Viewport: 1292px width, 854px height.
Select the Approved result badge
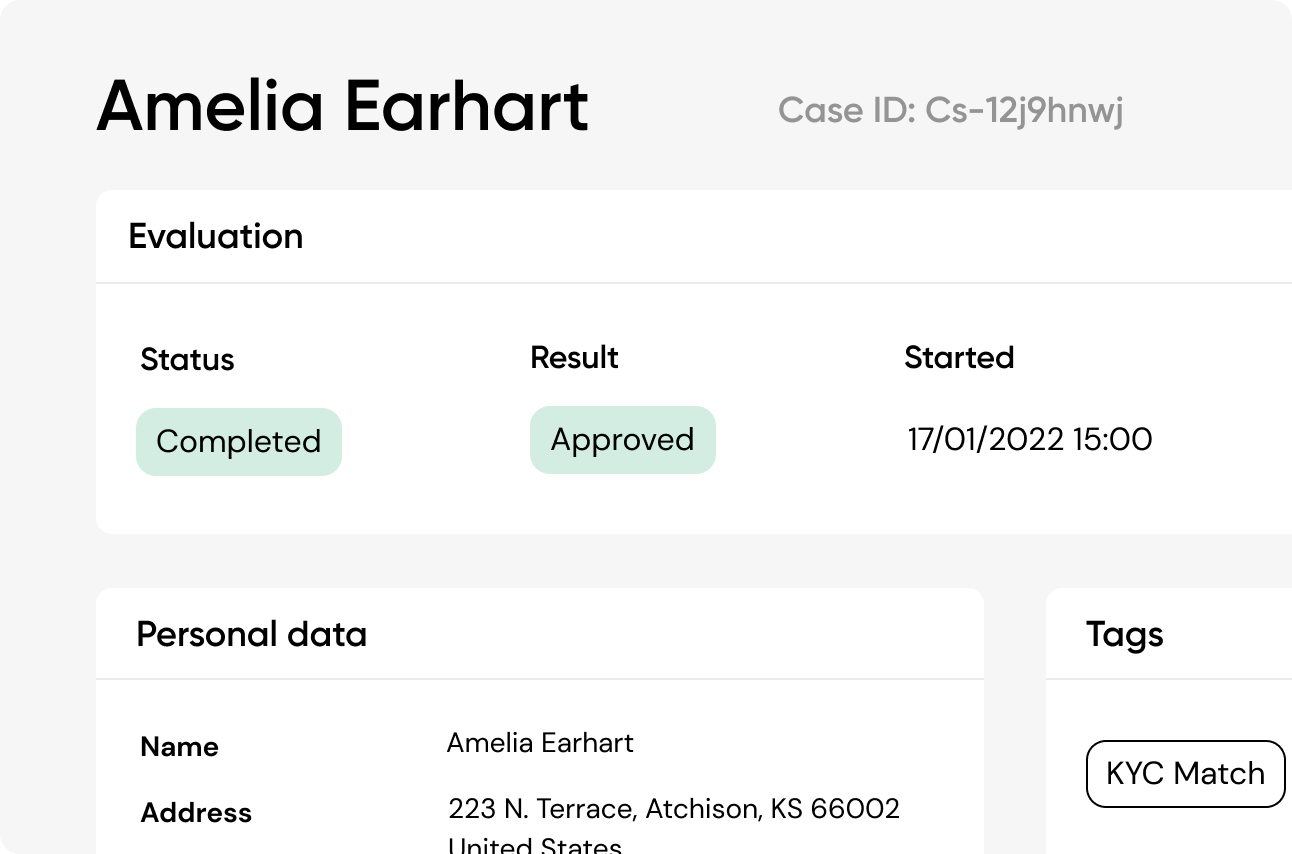coord(622,440)
